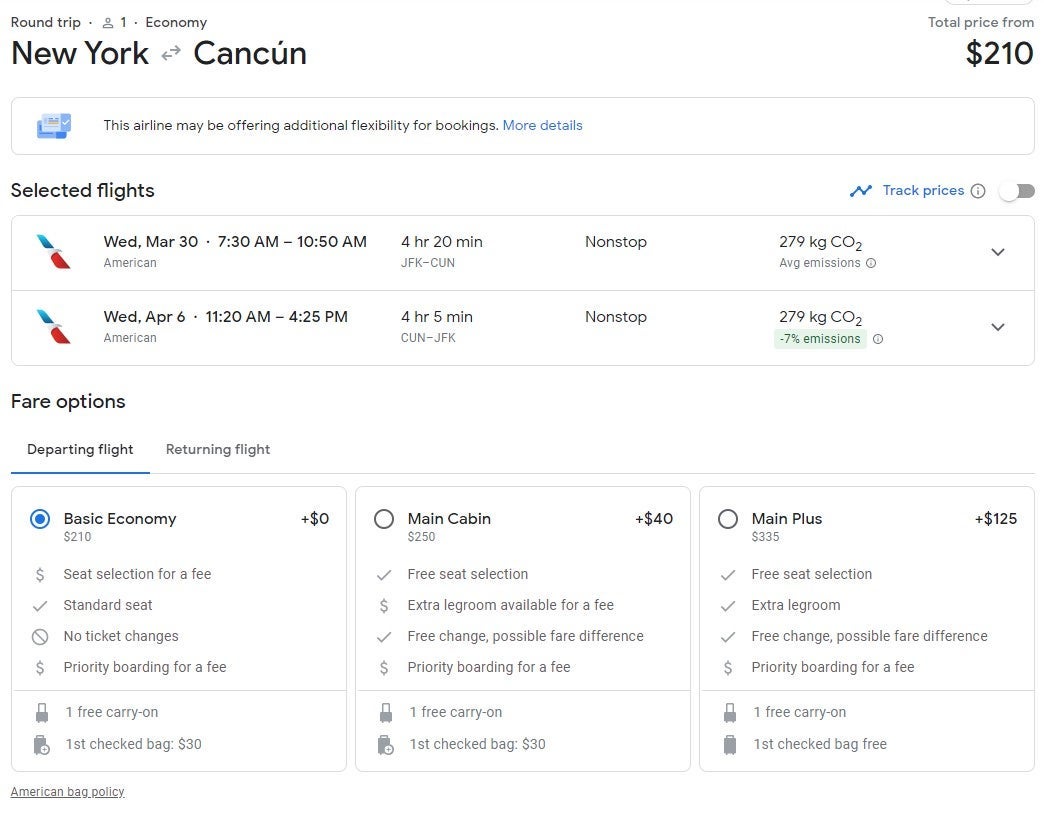
Task: Select the Basic Economy fare radio button
Action: point(40,519)
